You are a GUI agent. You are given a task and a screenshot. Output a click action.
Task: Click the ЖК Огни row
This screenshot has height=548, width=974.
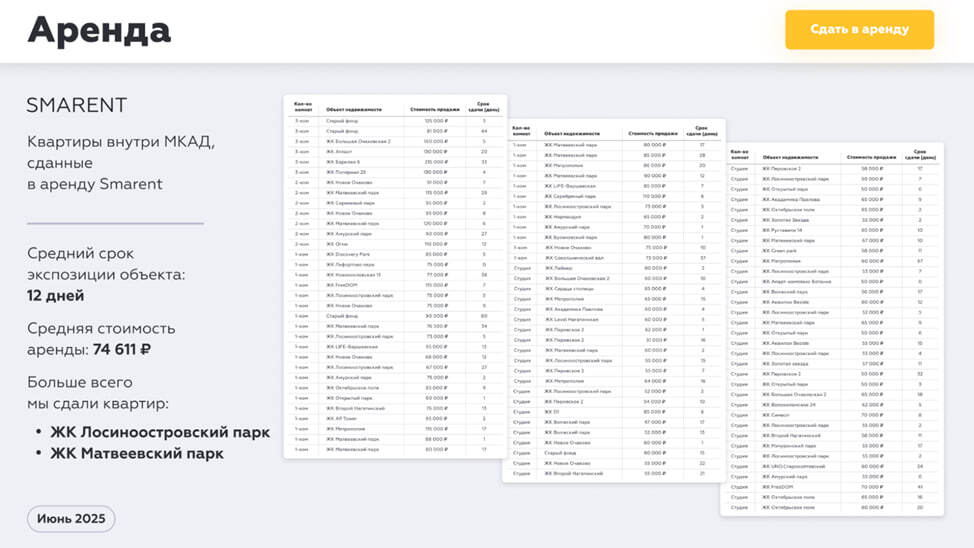pos(395,244)
